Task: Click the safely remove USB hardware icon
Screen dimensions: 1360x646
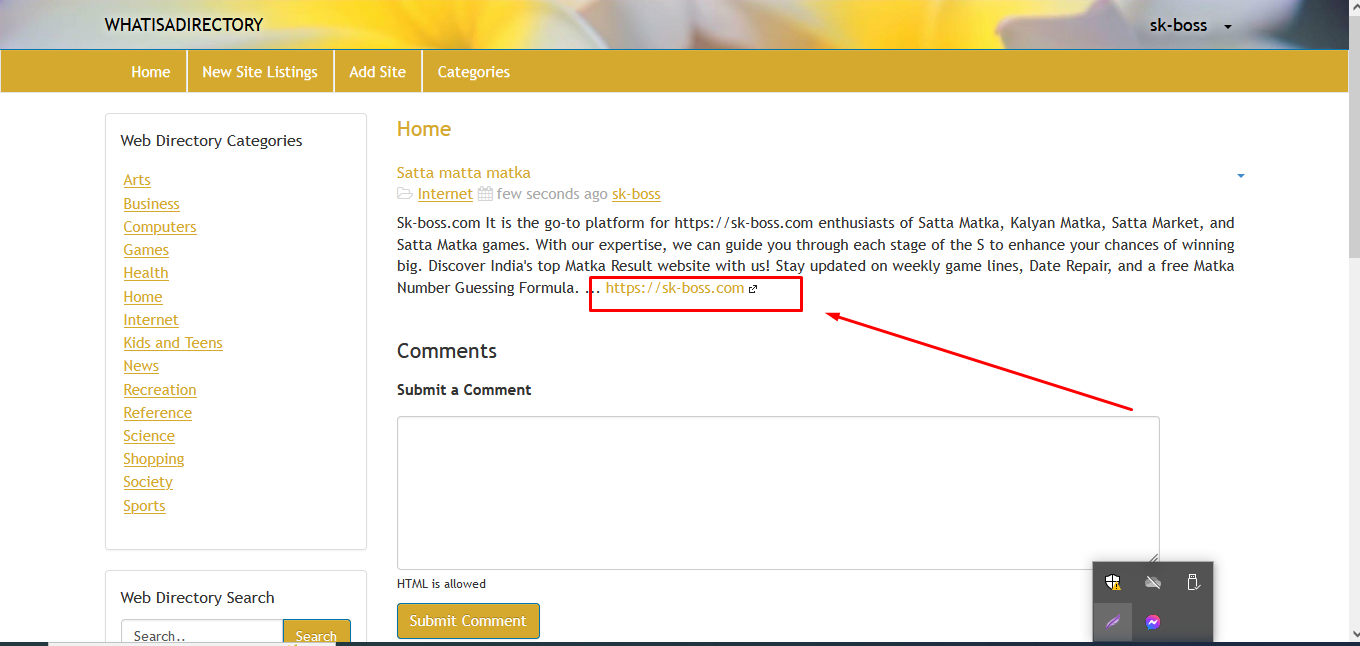Action: click(x=1192, y=582)
